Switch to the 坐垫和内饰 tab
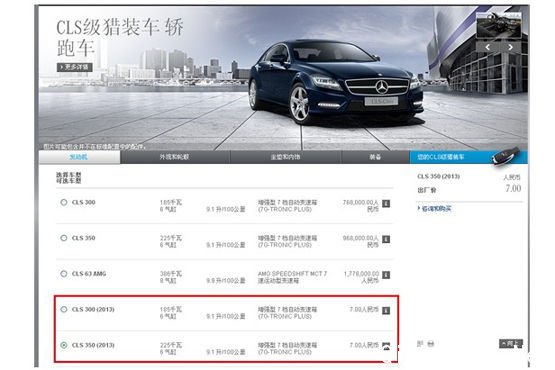The width and height of the screenshot is (555, 370). point(286,157)
